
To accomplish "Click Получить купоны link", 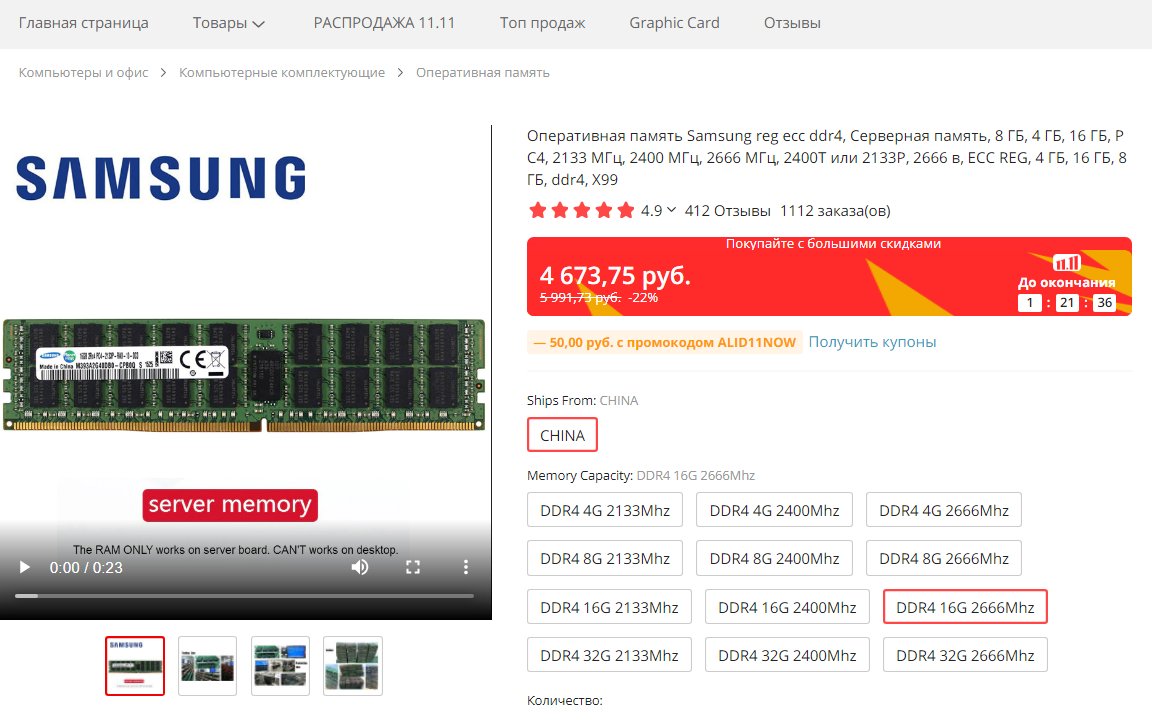I will pyautogui.click(x=872, y=342).
